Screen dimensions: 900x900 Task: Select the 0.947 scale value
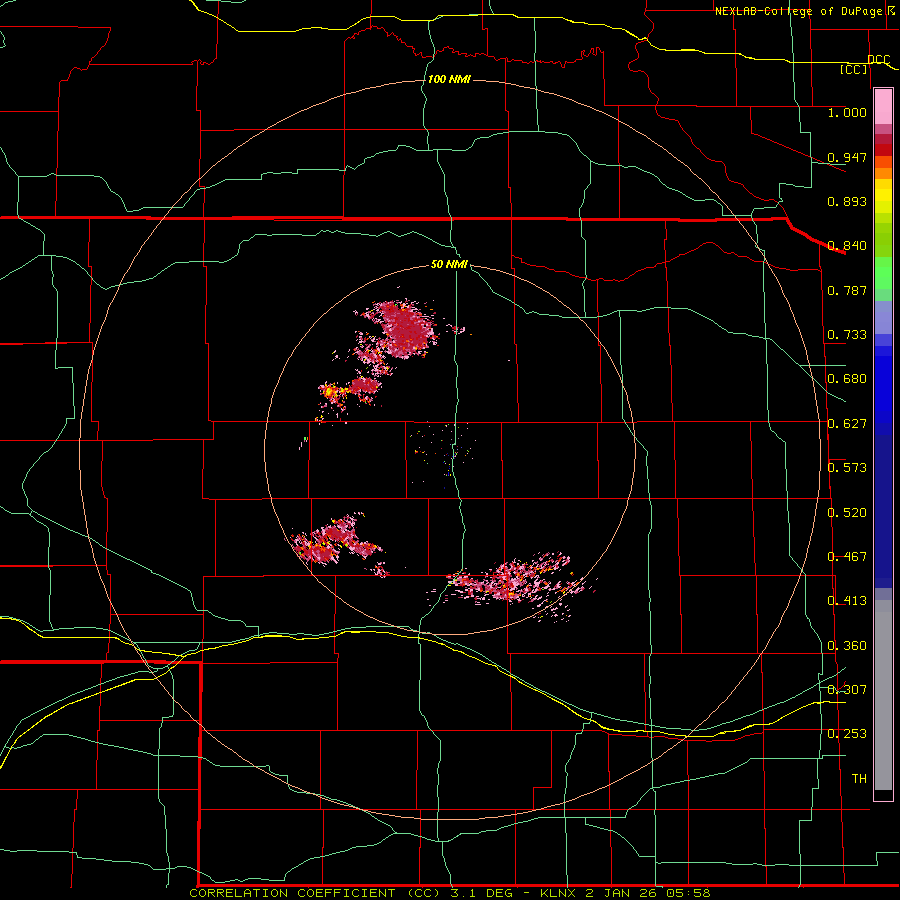[847, 157]
